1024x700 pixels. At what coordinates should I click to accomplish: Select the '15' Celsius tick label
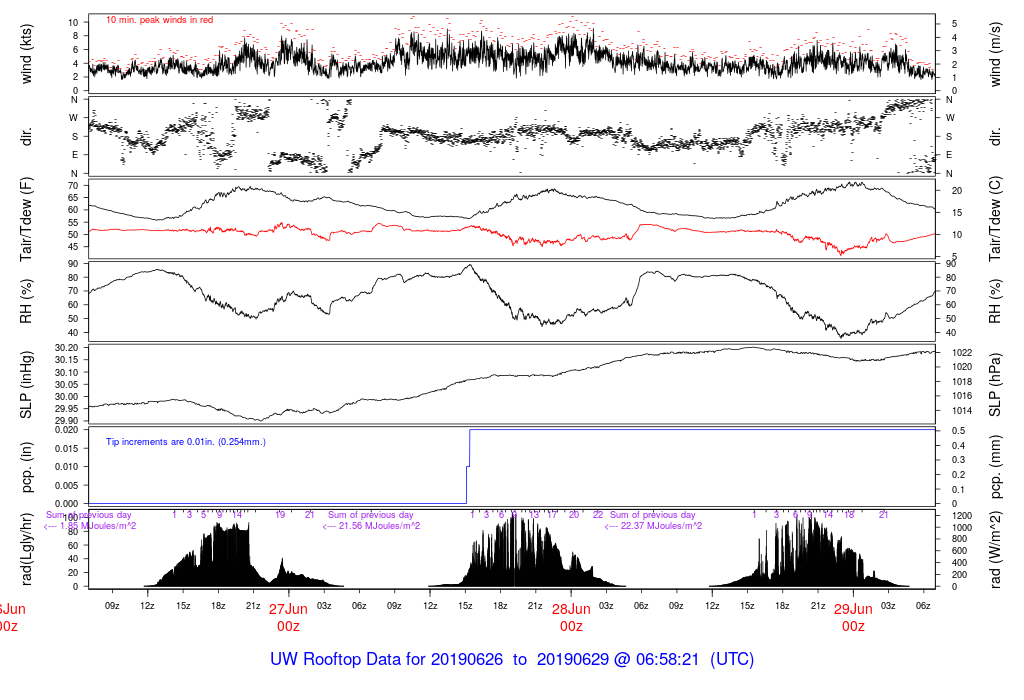pos(957,213)
